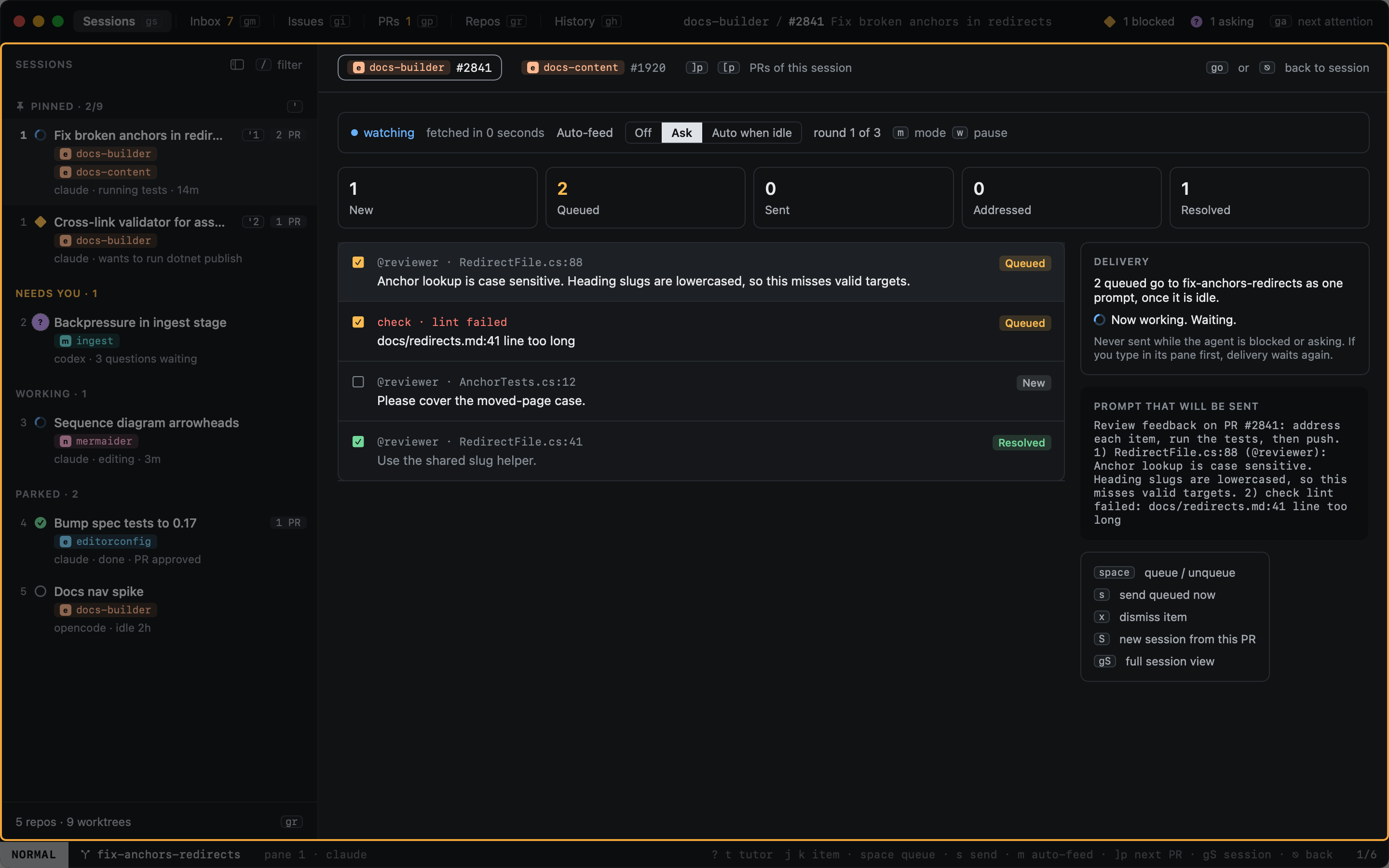Click the spinner icon on Fix broken anchors
This screenshot has width=1389, height=868.
pyautogui.click(x=40, y=135)
